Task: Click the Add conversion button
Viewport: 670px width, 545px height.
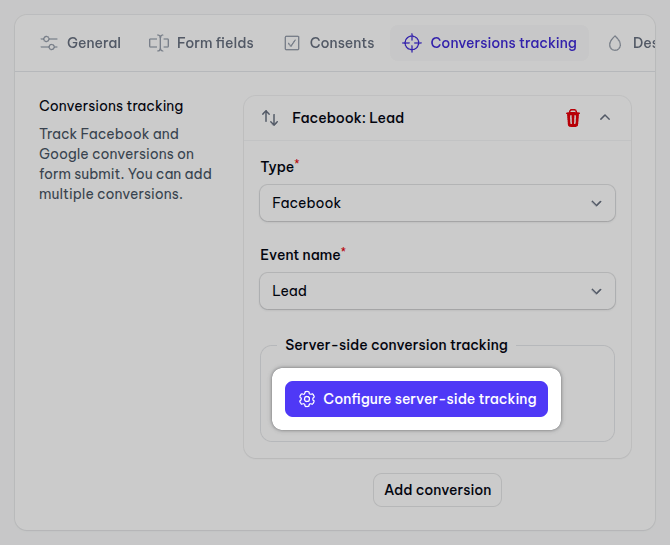Action: coord(437,490)
